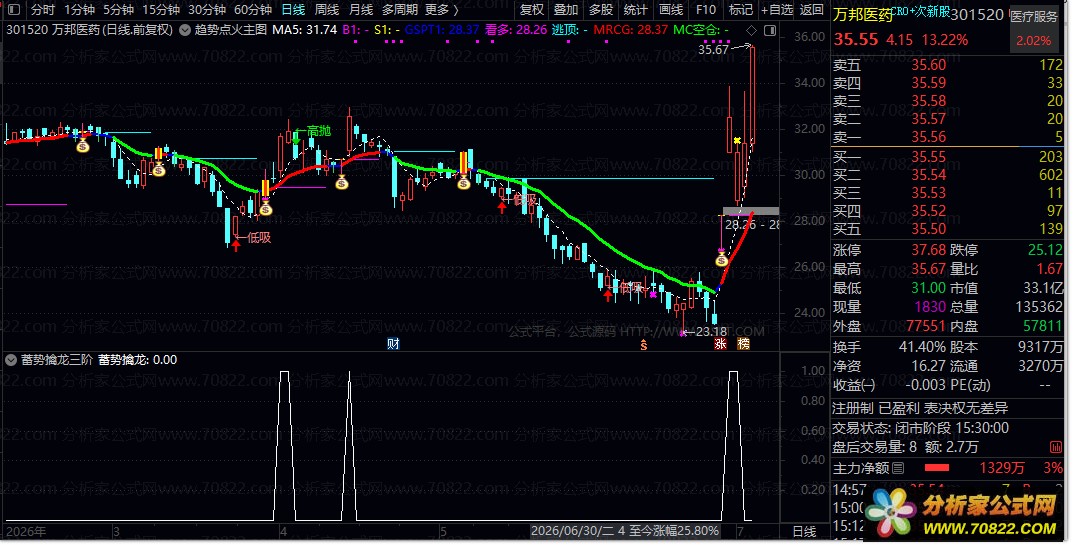Click the orange S marker under the chart

pos(643,345)
